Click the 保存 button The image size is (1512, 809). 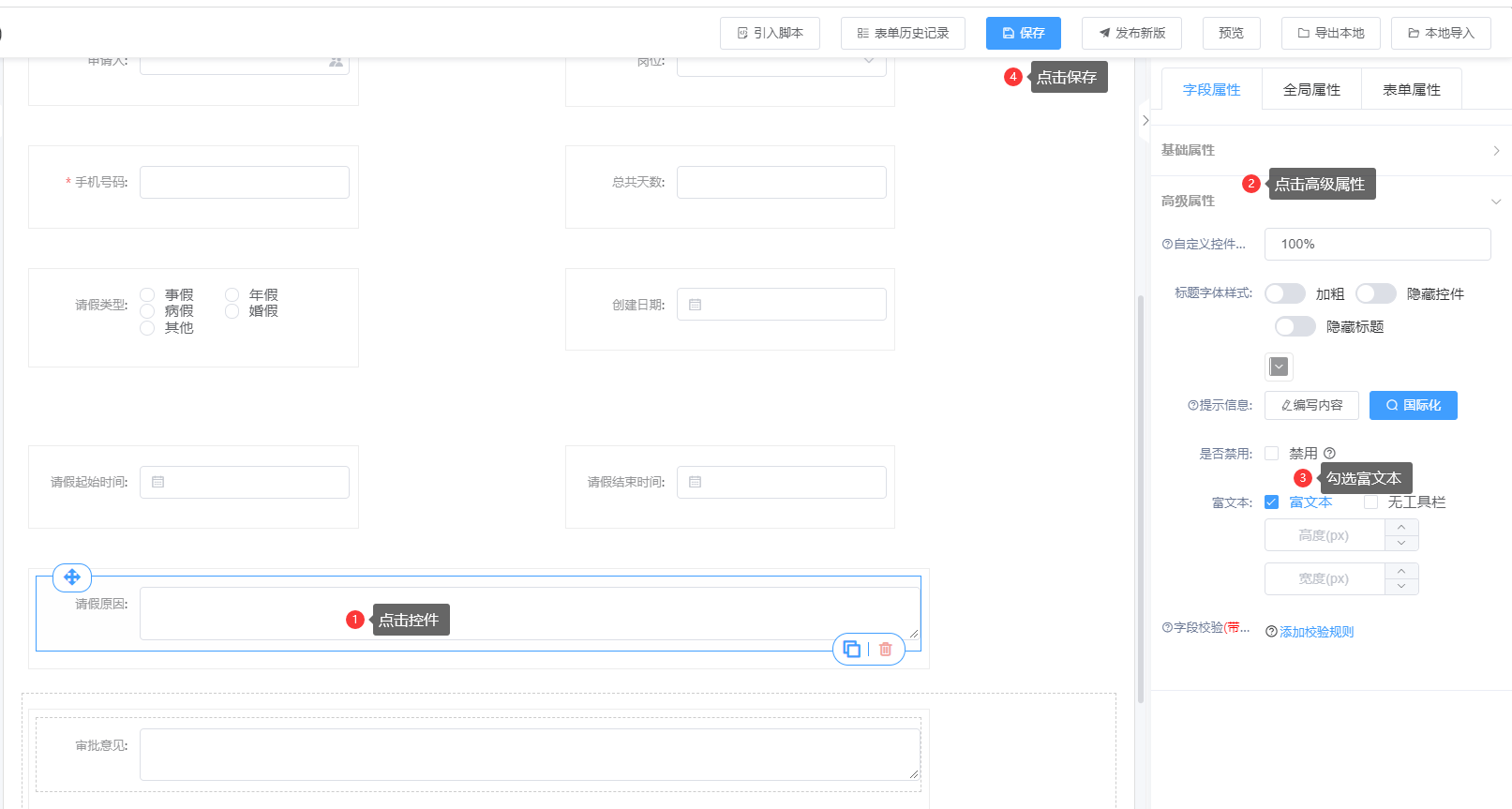pyautogui.click(x=1023, y=33)
